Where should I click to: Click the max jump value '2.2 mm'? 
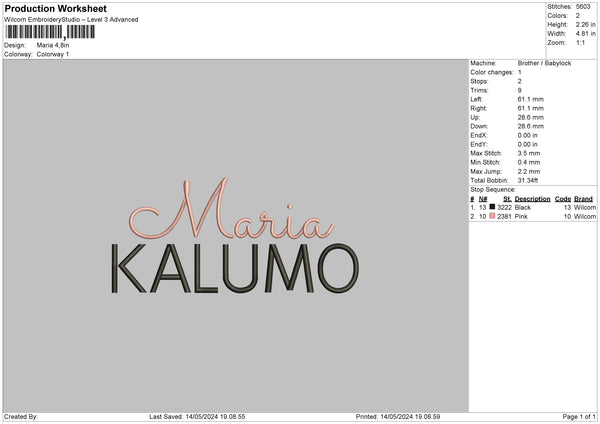pyautogui.click(x=529, y=171)
